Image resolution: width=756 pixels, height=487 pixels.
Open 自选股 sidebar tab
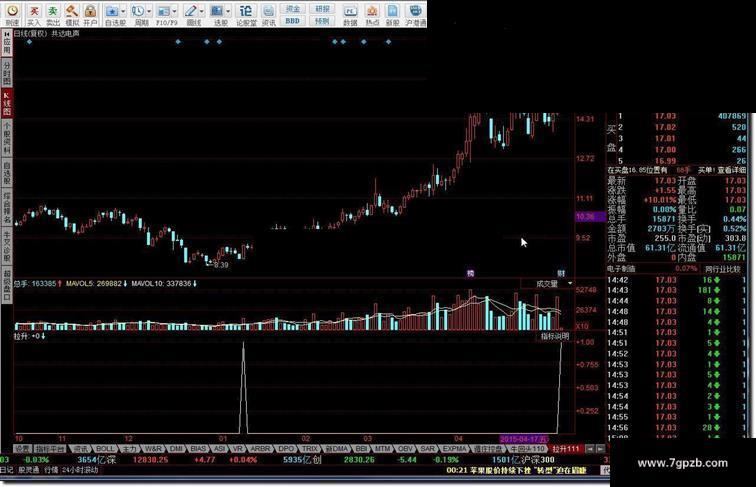7,173
